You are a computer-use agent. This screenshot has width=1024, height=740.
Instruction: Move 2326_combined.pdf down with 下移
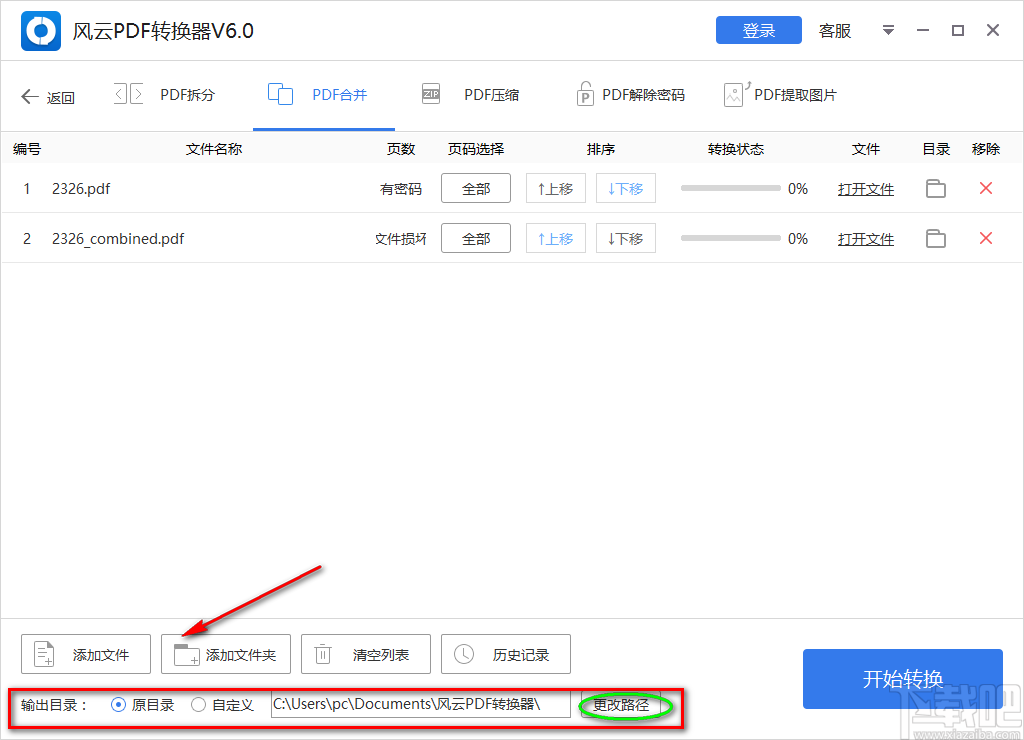click(x=626, y=238)
